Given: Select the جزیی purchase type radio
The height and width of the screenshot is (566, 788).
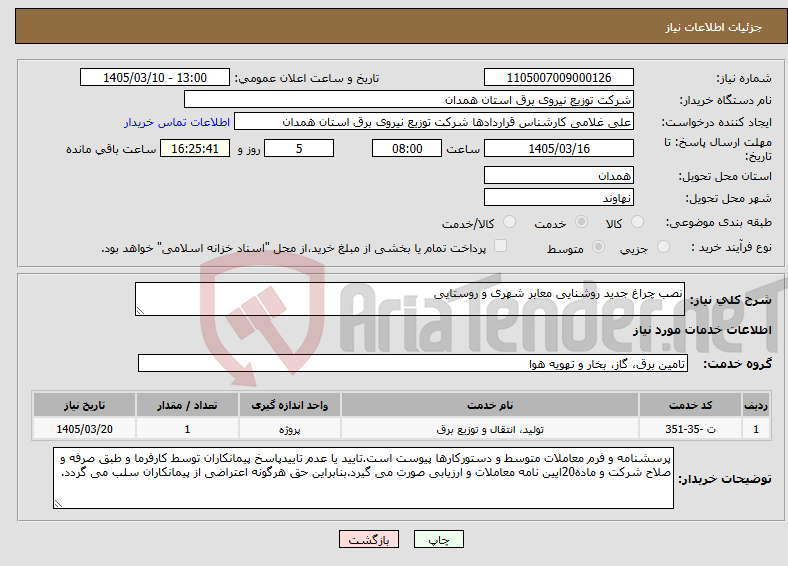Looking at the screenshot, I should [x=663, y=246].
